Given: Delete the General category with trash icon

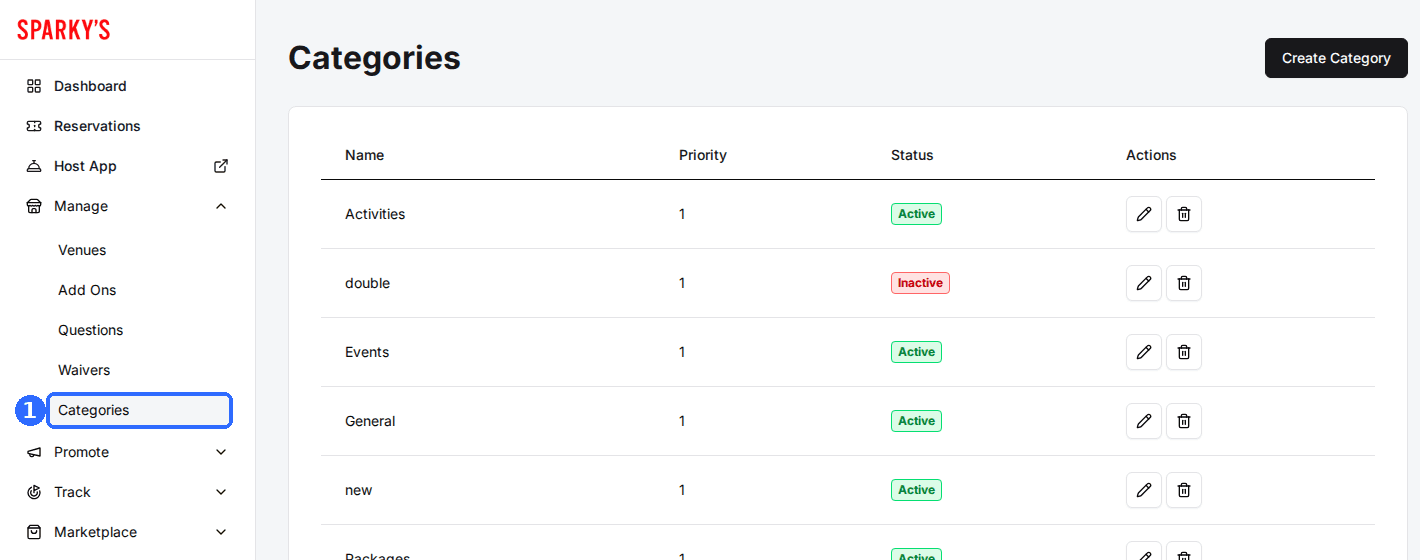Looking at the screenshot, I should coord(1184,421).
